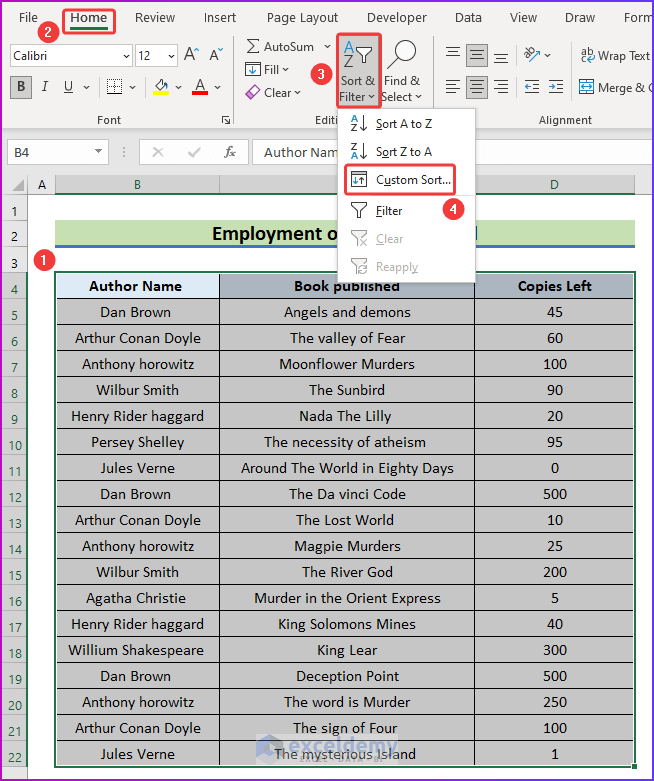Screen dimensions: 654x781
Task: Select Custom Sort... option
Action: point(400,180)
